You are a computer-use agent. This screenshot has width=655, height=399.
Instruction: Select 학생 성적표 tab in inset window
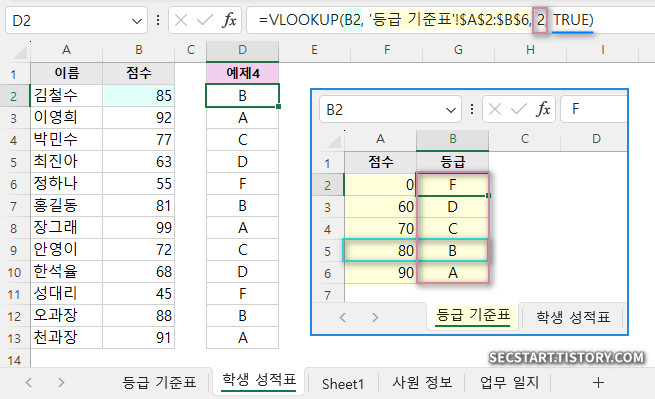click(x=573, y=318)
